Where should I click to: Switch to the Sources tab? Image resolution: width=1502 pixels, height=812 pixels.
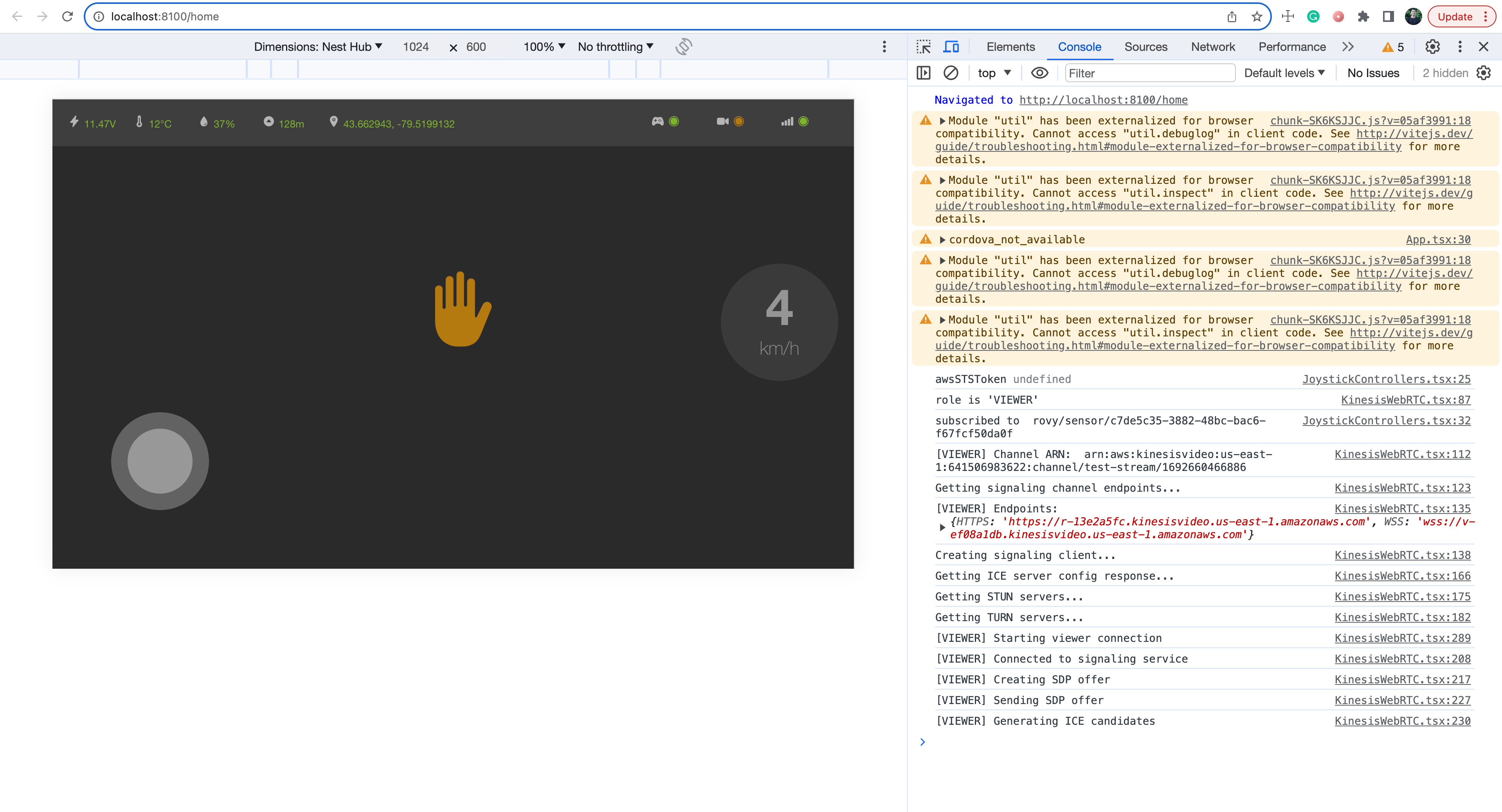pos(1145,47)
